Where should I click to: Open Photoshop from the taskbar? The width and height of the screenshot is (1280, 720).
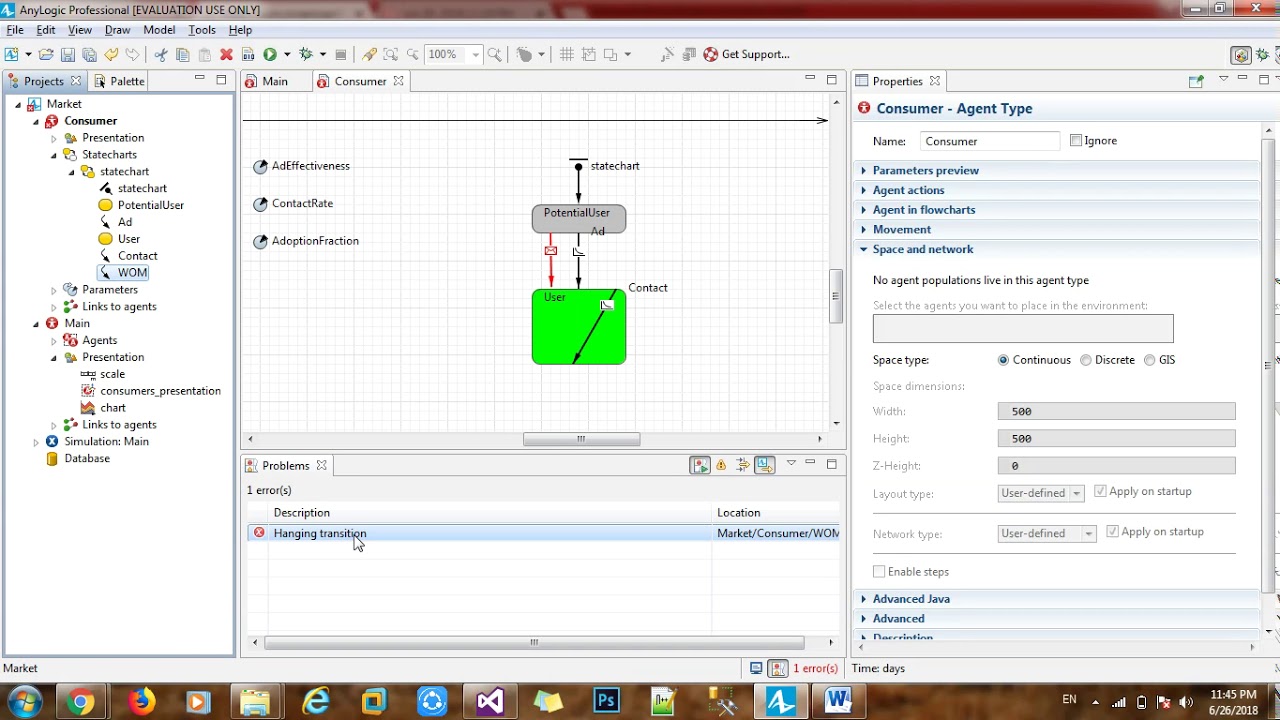pos(607,701)
